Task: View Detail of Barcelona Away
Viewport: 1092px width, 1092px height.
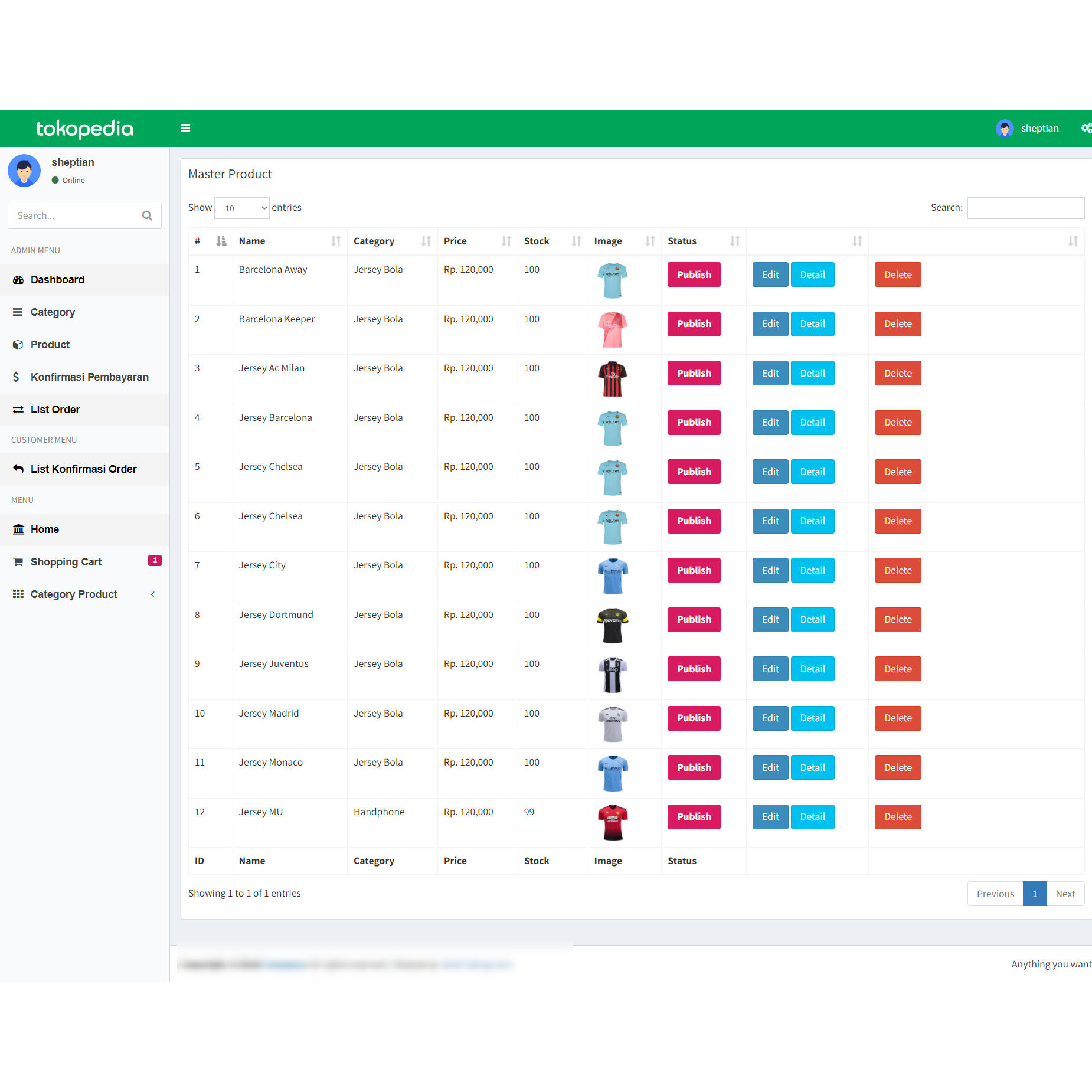Action: tap(813, 274)
